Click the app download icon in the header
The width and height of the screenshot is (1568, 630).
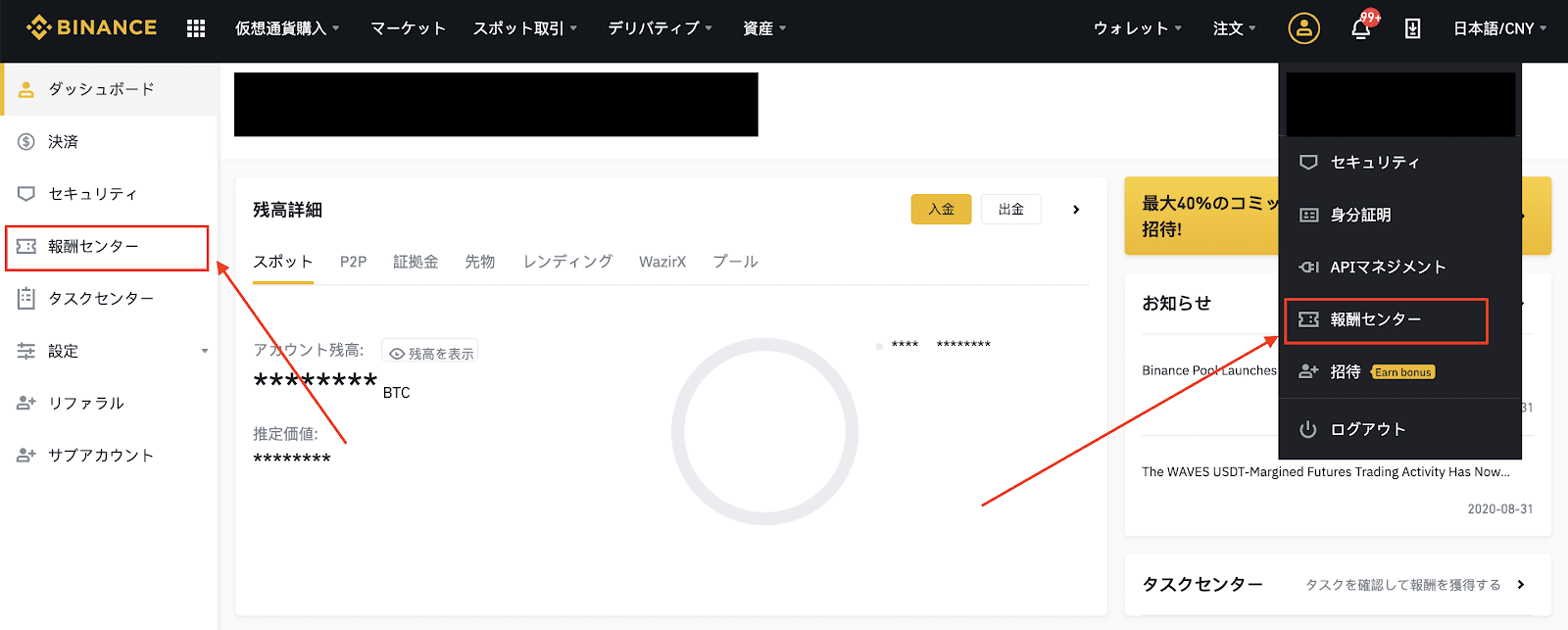pos(1412,28)
